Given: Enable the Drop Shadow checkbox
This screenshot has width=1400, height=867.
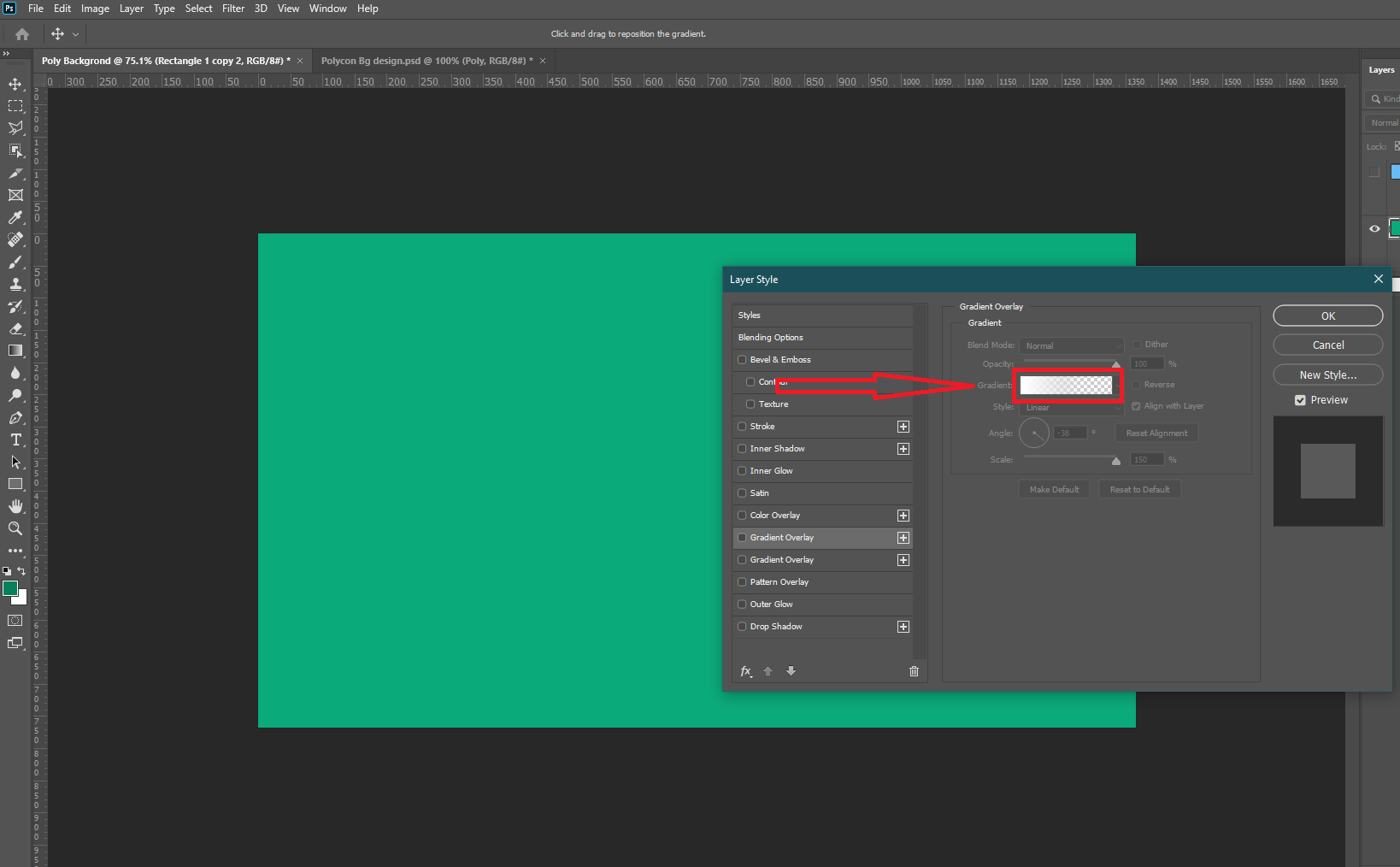Looking at the screenshot, I should [x=742, y=627].
